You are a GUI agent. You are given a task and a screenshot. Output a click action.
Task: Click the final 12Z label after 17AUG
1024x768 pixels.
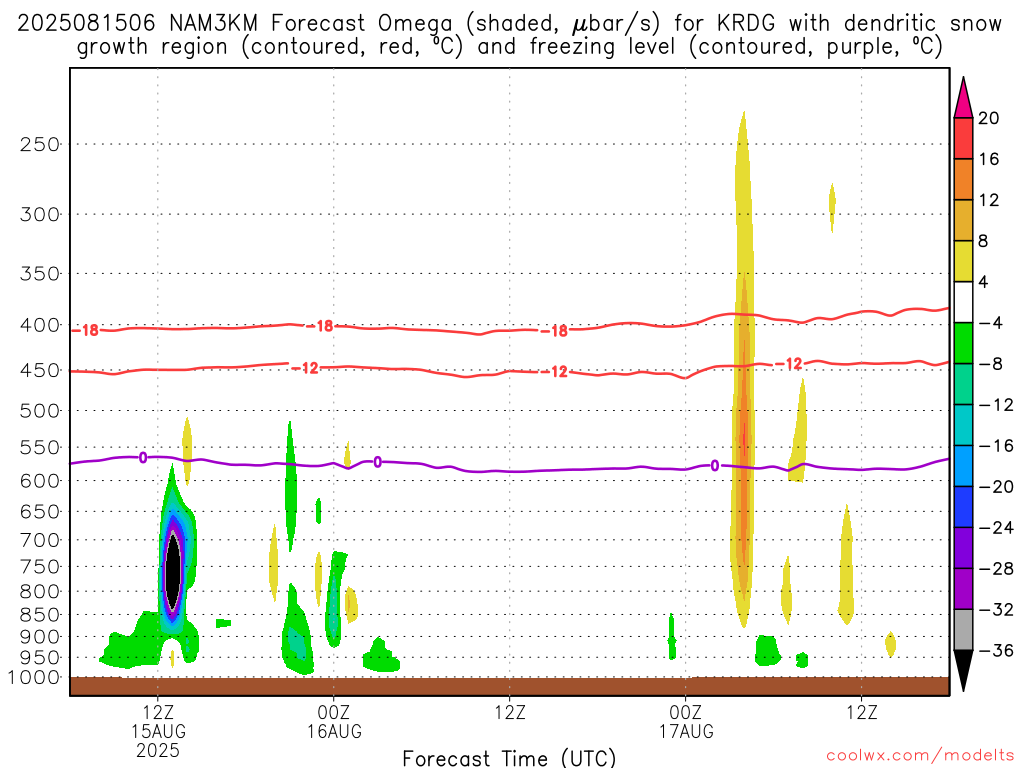point(862,712)
